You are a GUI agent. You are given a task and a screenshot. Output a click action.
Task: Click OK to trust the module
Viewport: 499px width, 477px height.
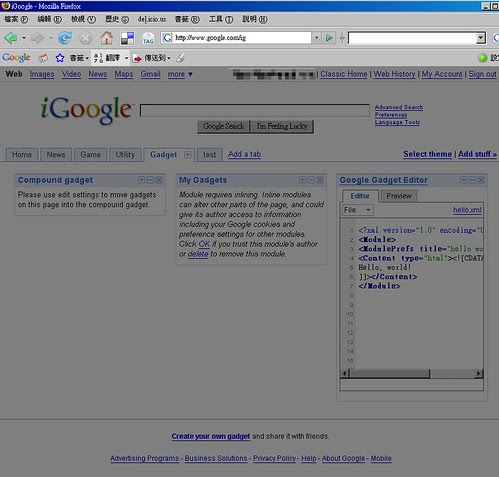pyautogui.click(x=204, y=244)
